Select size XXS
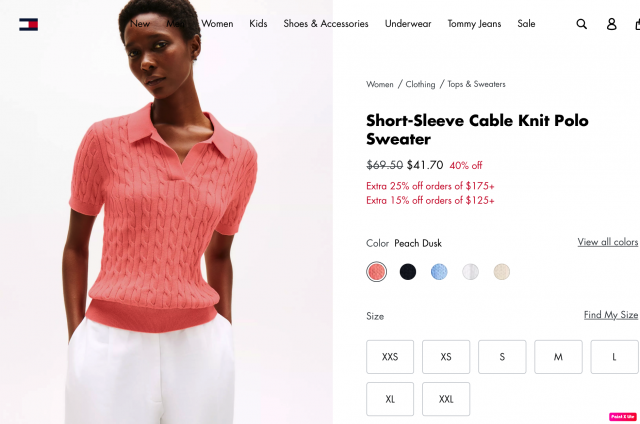The image size is (640, 424). [x=390, y=357]
